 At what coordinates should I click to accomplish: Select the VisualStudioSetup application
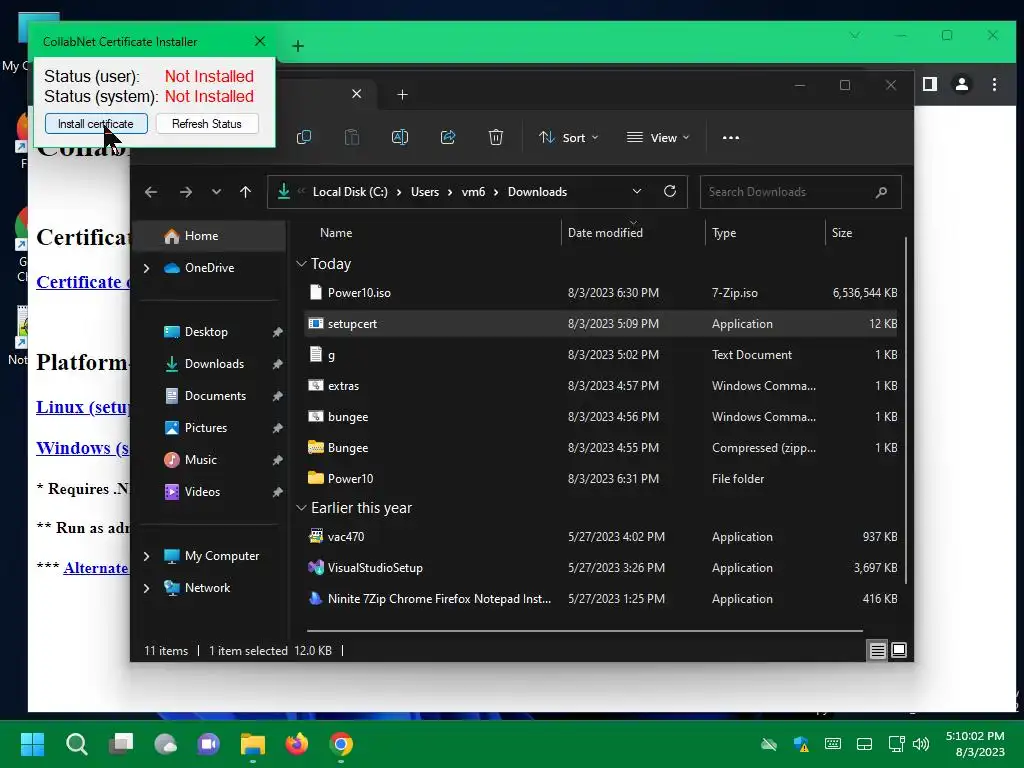click(601, 568)
